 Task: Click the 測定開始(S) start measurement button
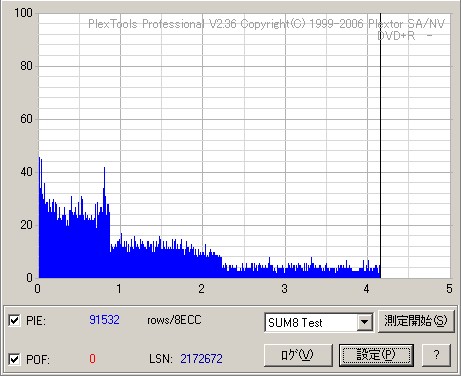click(416, 321)
